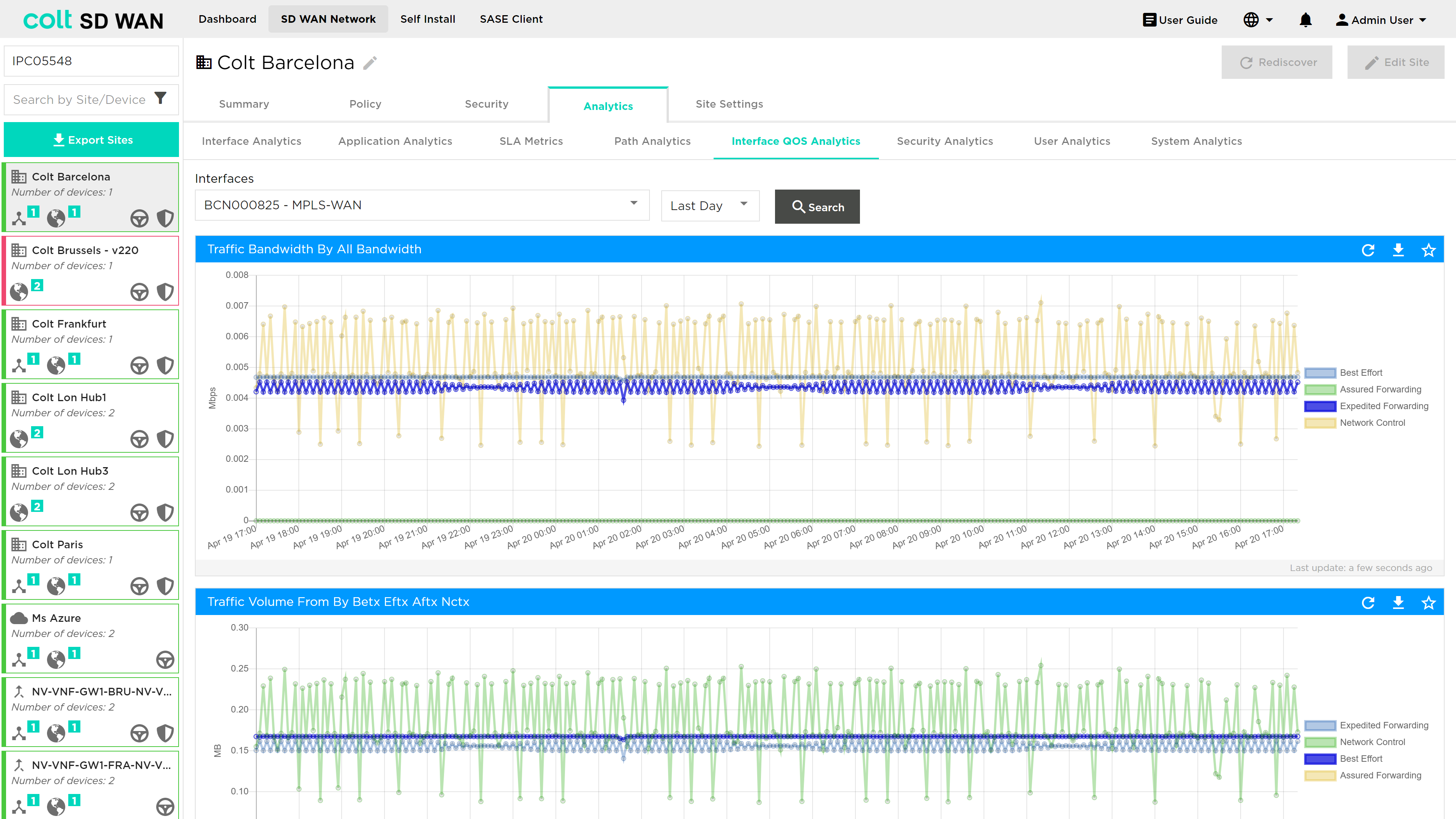This screenshot has width=1456, height=819.
Task: Refresh the Traffic Bandwidth By All Bandwidth chart
Action: pyautogui.click(x=1368, y=250)
